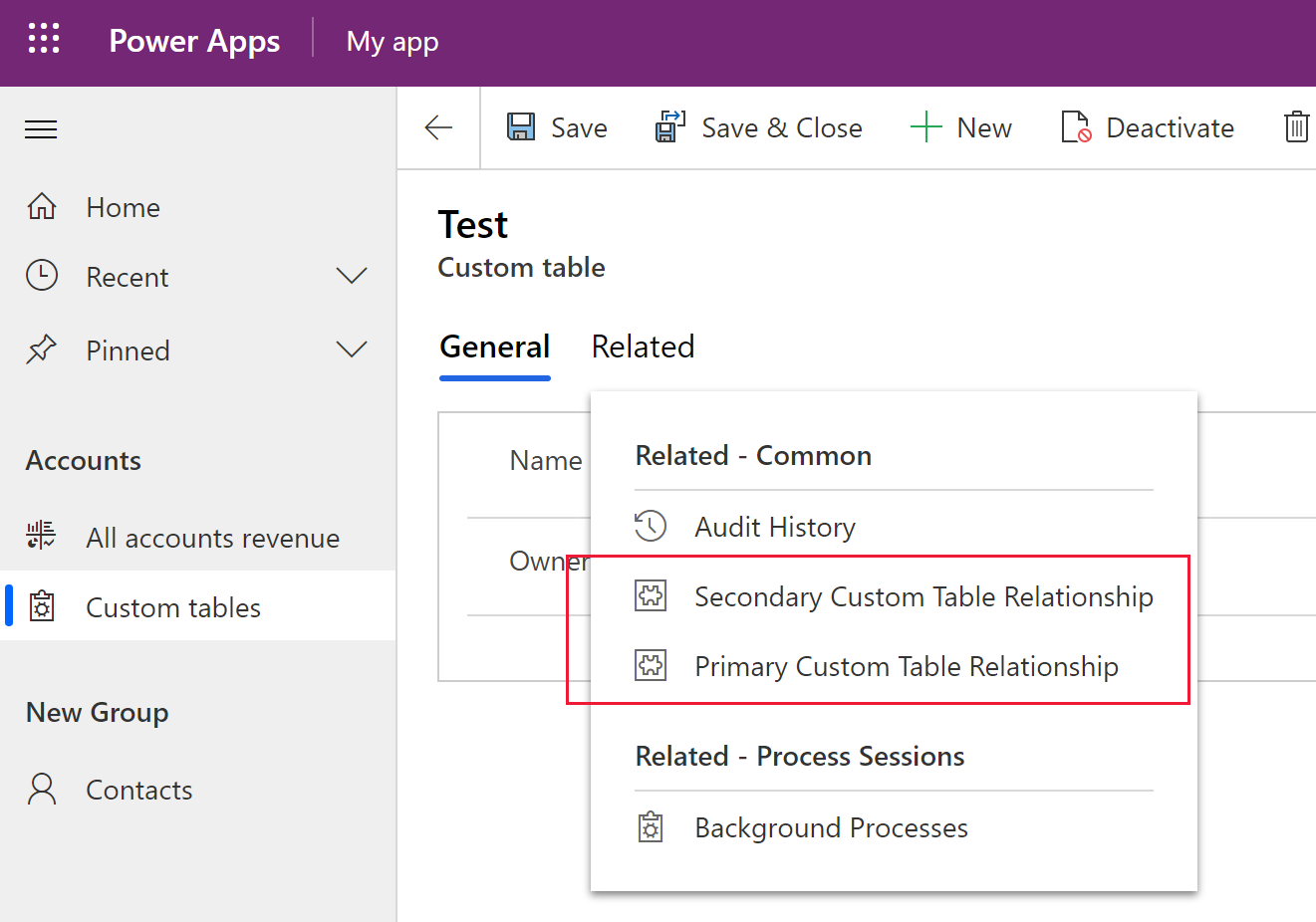Click Recent label in sidebar

(128, 277)
